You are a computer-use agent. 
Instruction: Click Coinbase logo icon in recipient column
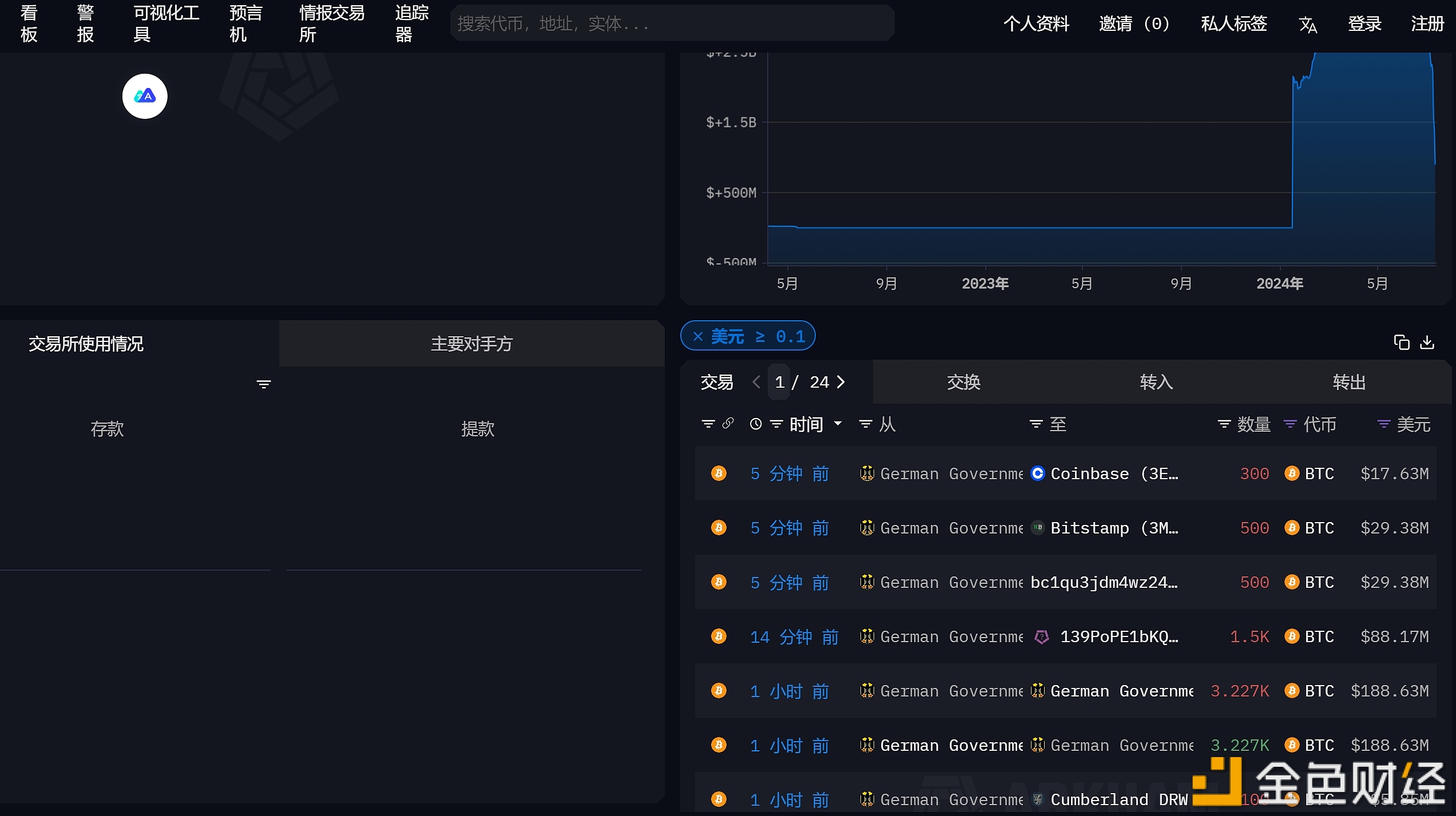click(1037, 473)
